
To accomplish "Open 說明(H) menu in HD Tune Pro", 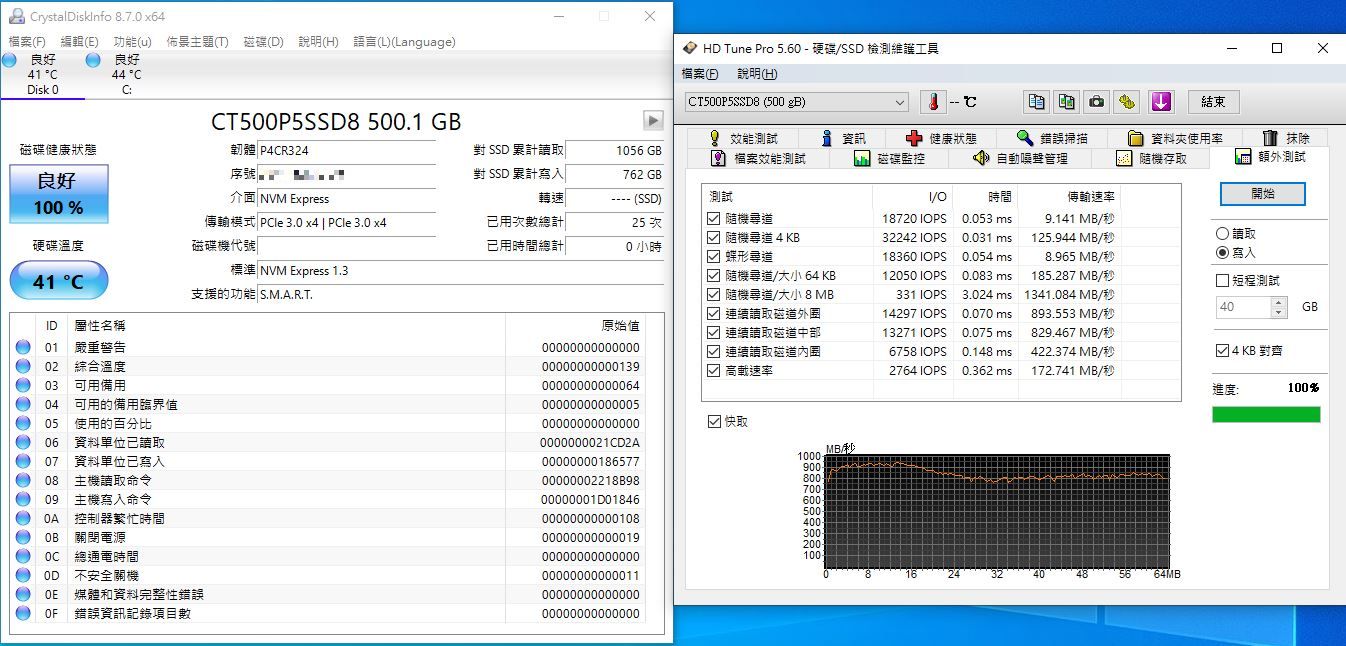I will (x=757, y=74).
